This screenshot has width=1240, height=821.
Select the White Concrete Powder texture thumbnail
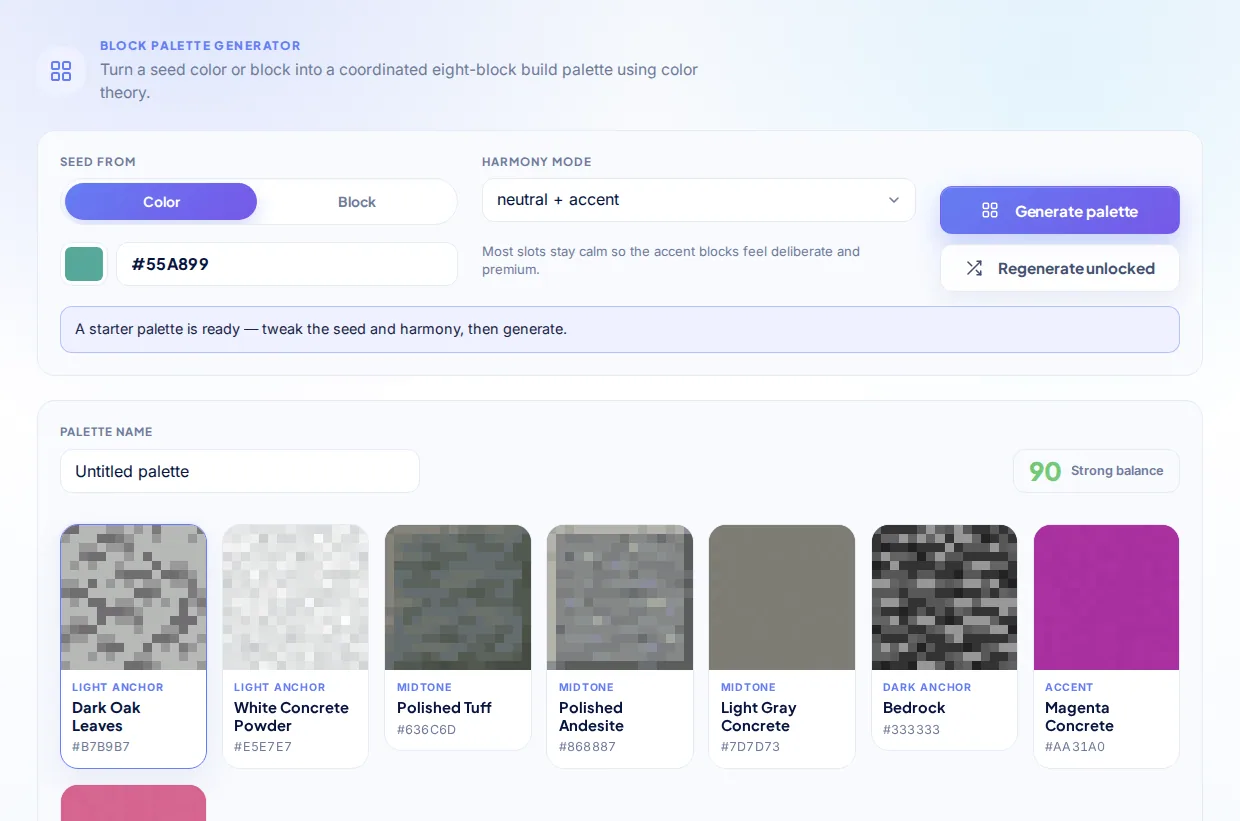(295, 597)
